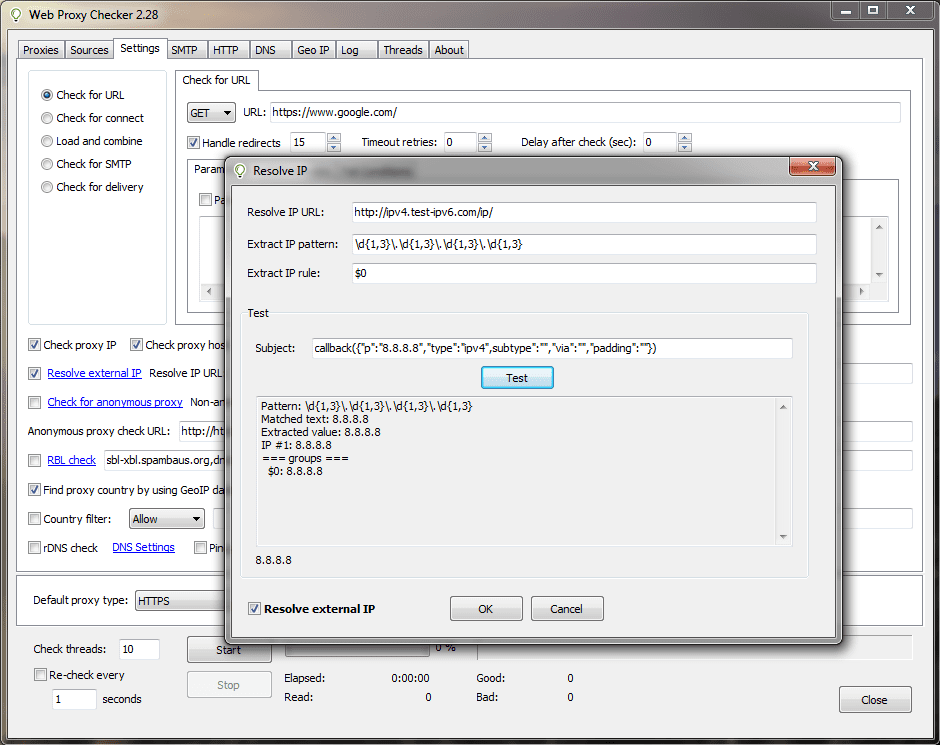Toggle the Check proxy host checkbox

136,345
